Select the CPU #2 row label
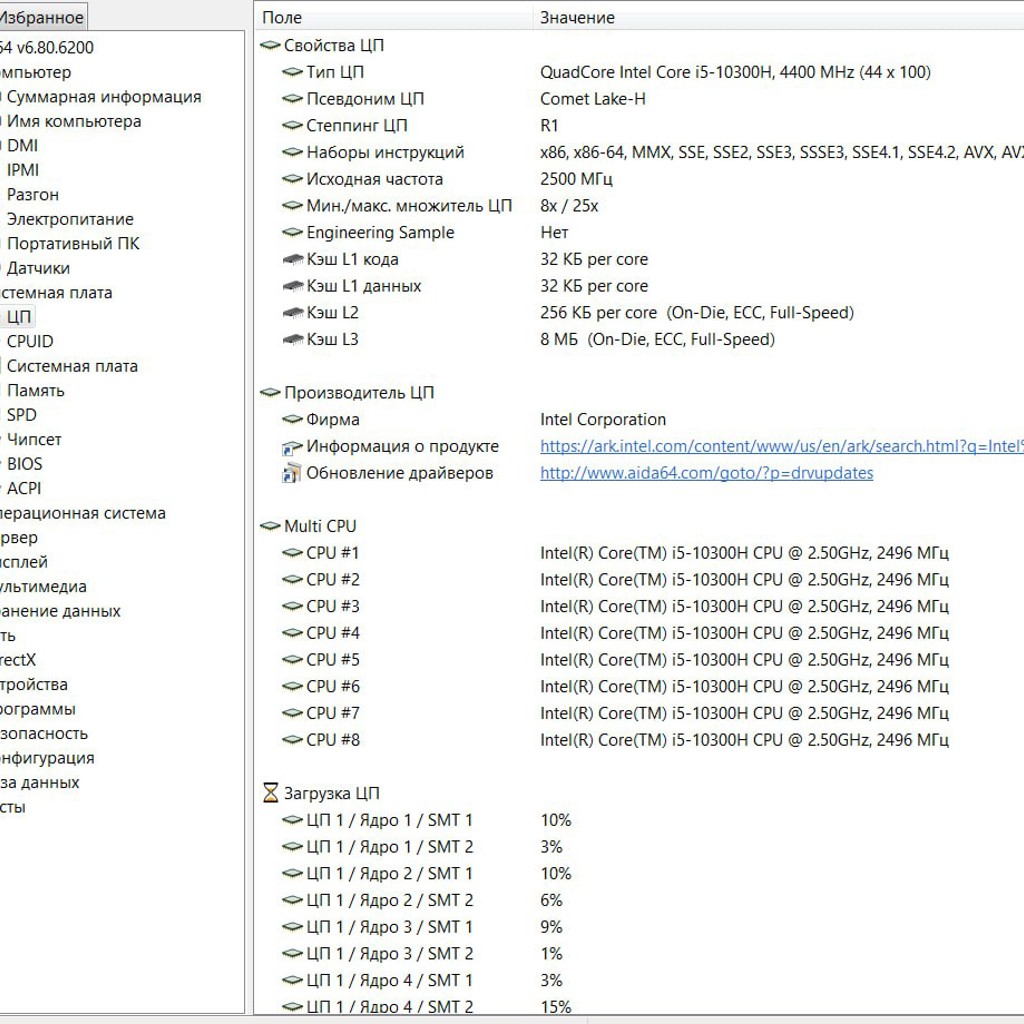The image size is (1024, 1024). [x=333, y=579]
